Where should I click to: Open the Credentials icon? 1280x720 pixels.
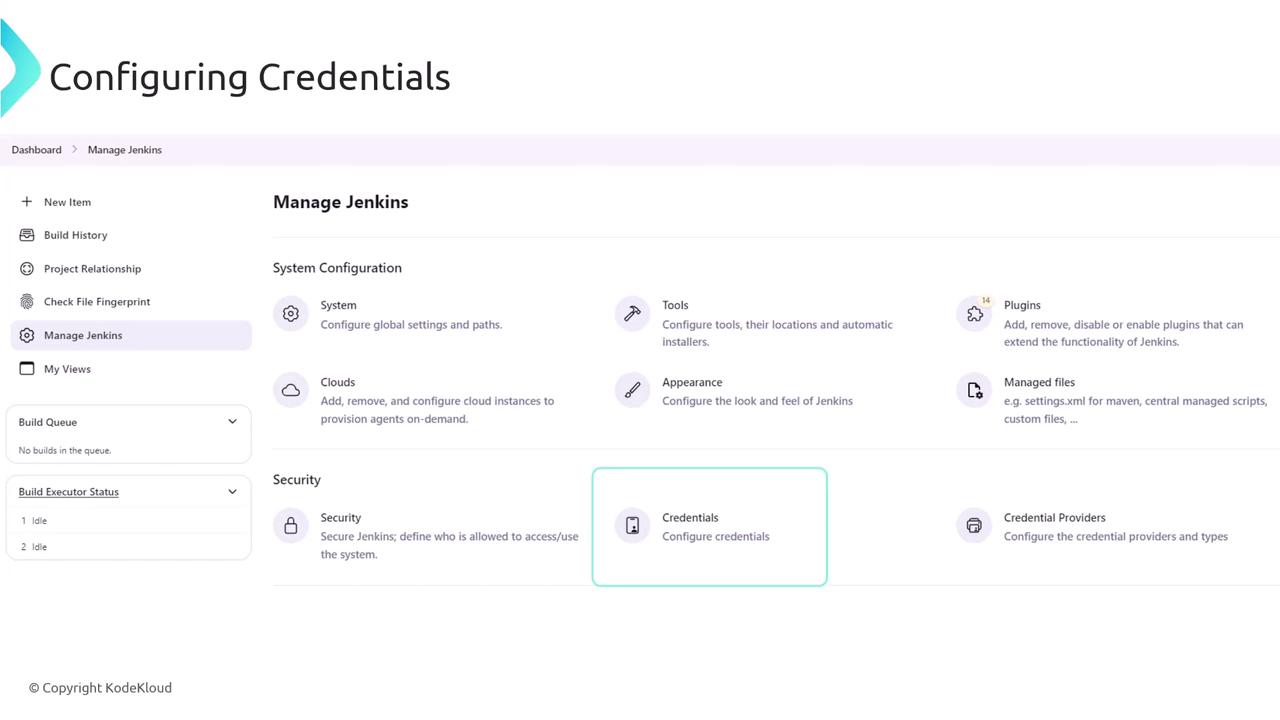tap(632, 526)
